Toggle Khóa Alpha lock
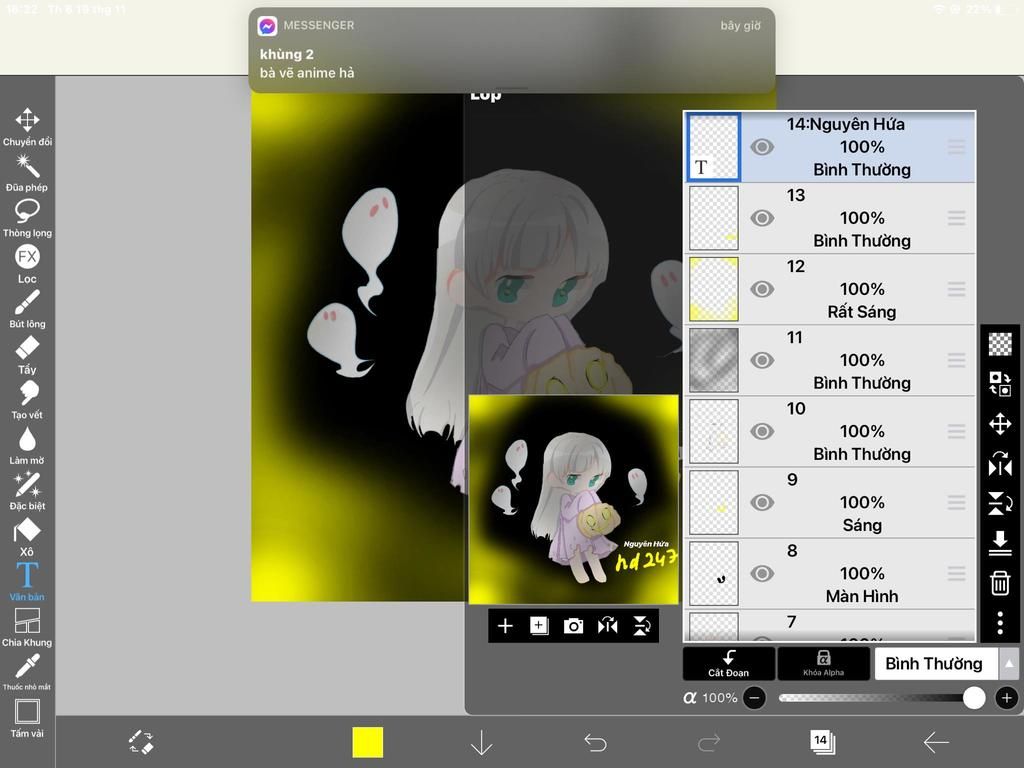This screenshot has width=1024, height=768. [x=824, y=664]
